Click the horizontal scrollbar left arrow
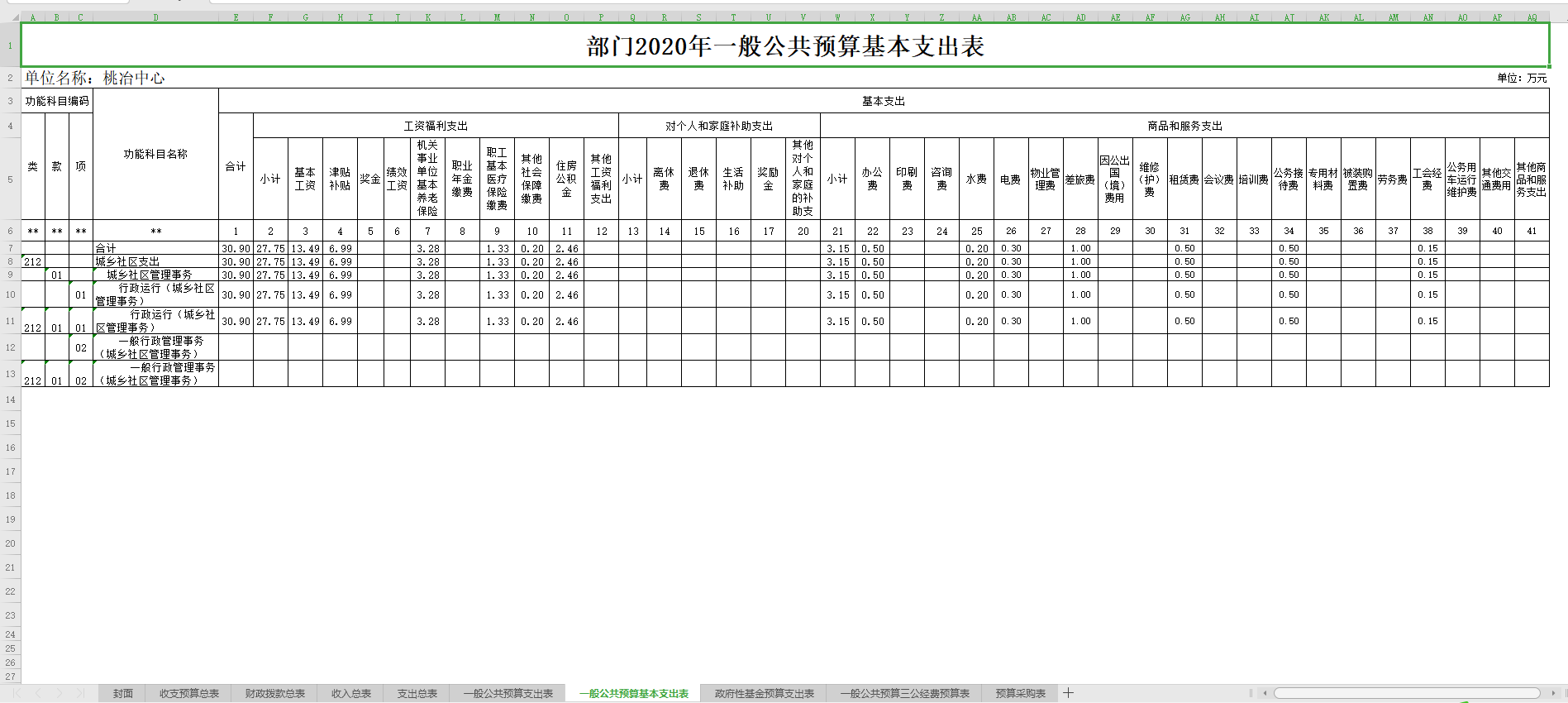1568x703 pixels. (x=1265, y=693)
